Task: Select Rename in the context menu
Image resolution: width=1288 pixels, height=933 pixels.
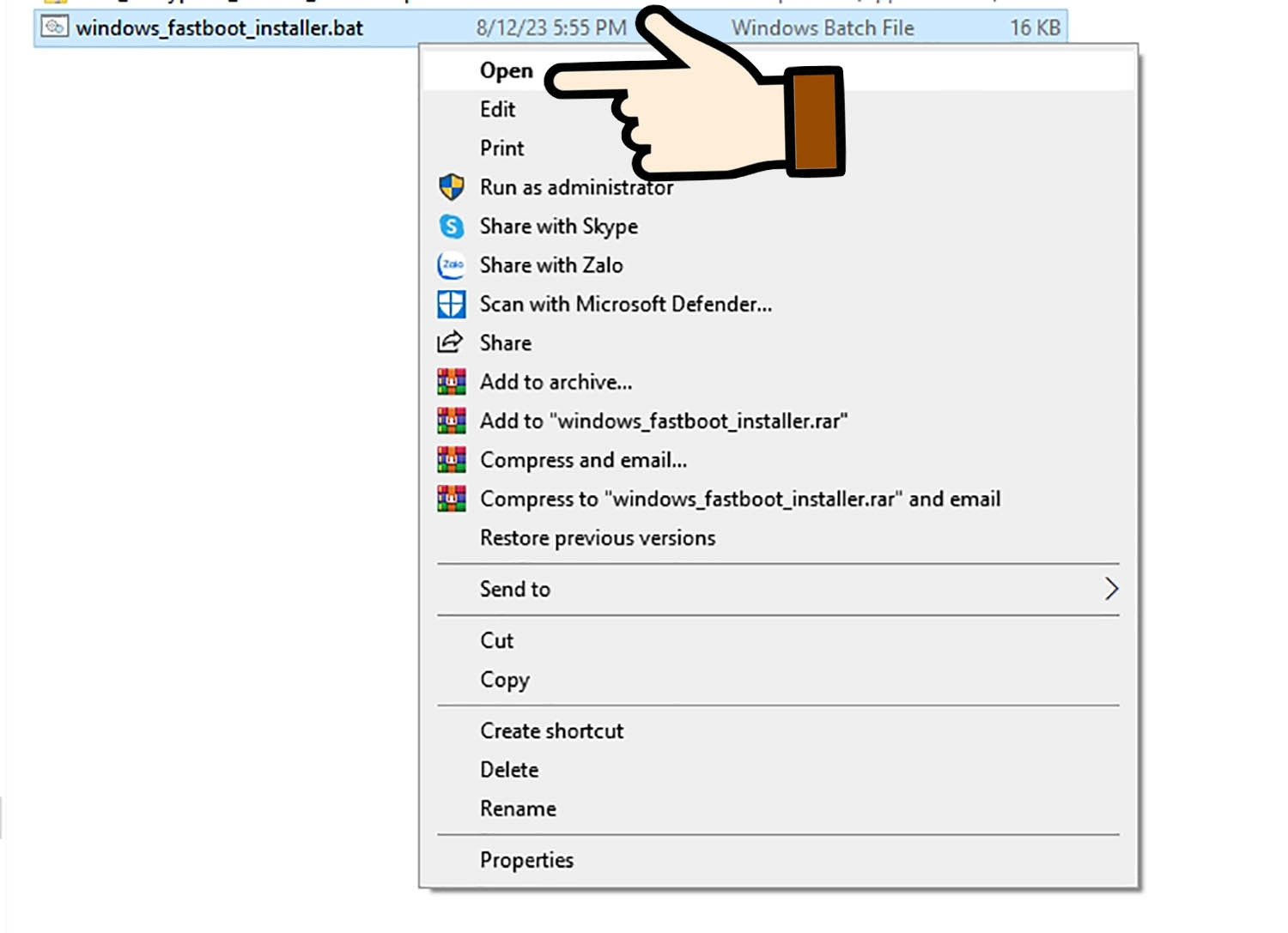Action: (778, 809)
